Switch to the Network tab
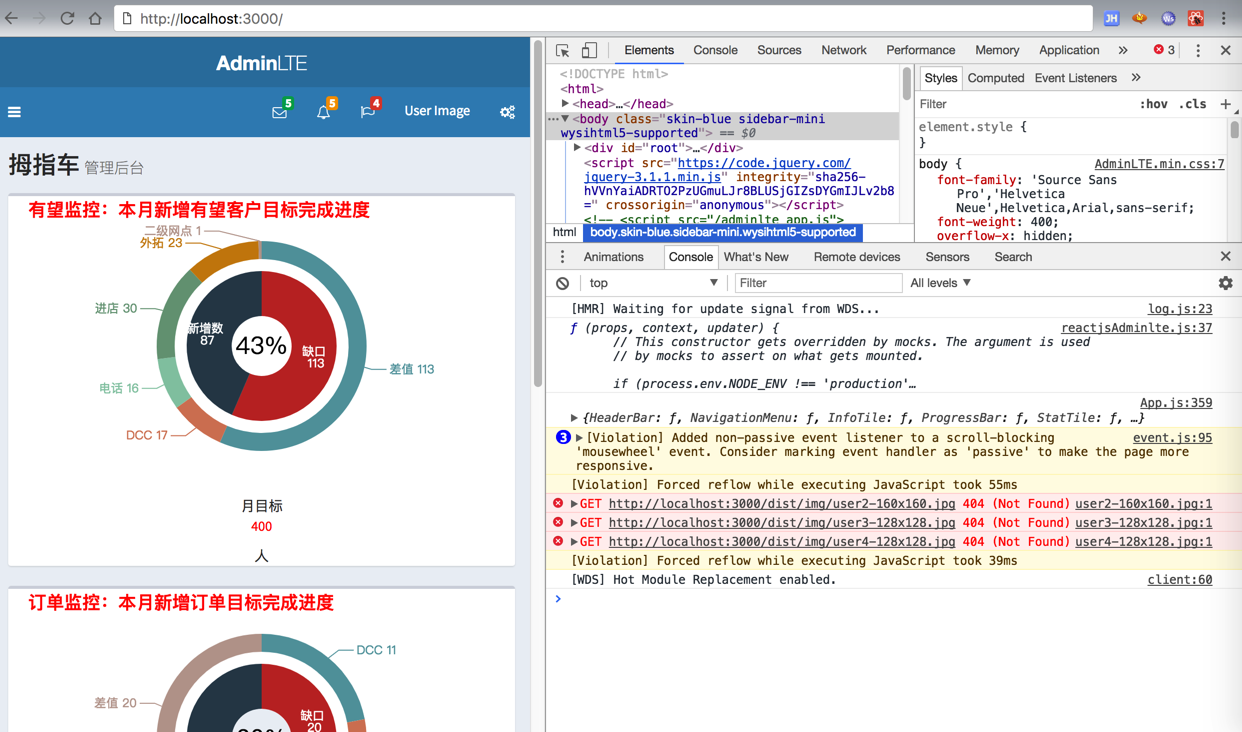 843,50
